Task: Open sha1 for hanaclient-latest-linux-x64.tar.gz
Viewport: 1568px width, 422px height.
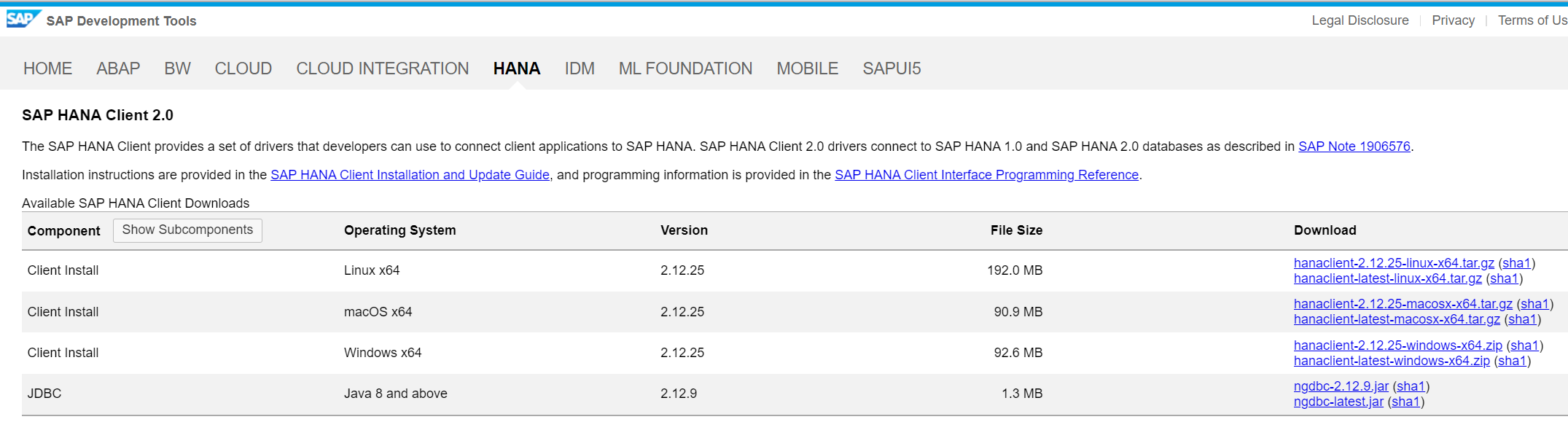Action: coord(1505,278)
